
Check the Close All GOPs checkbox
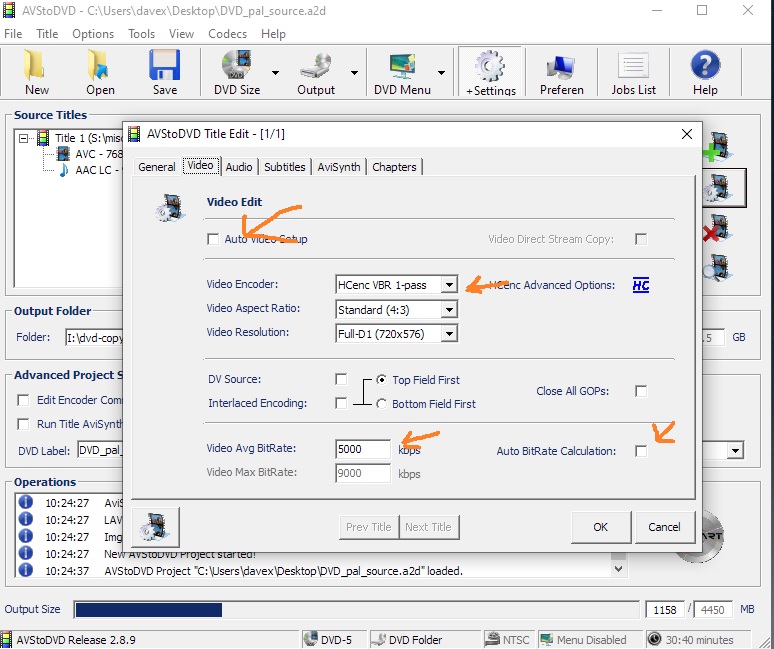641,391
